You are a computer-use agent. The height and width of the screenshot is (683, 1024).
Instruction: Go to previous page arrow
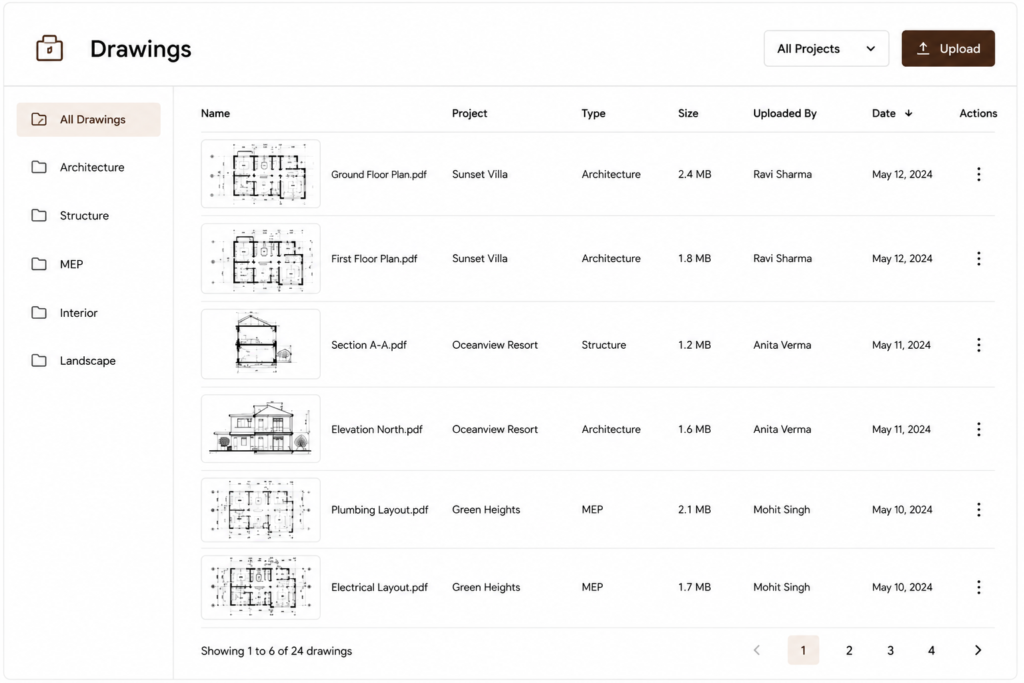point(757,650)
